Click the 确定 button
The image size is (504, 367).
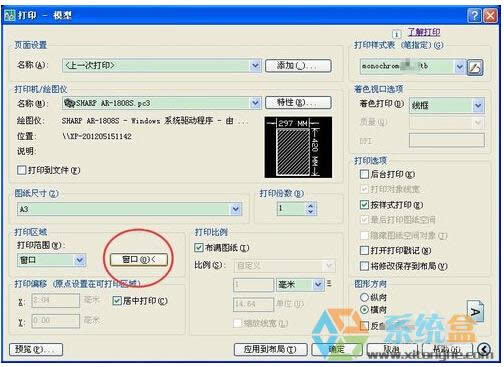(x=337, y=349)
